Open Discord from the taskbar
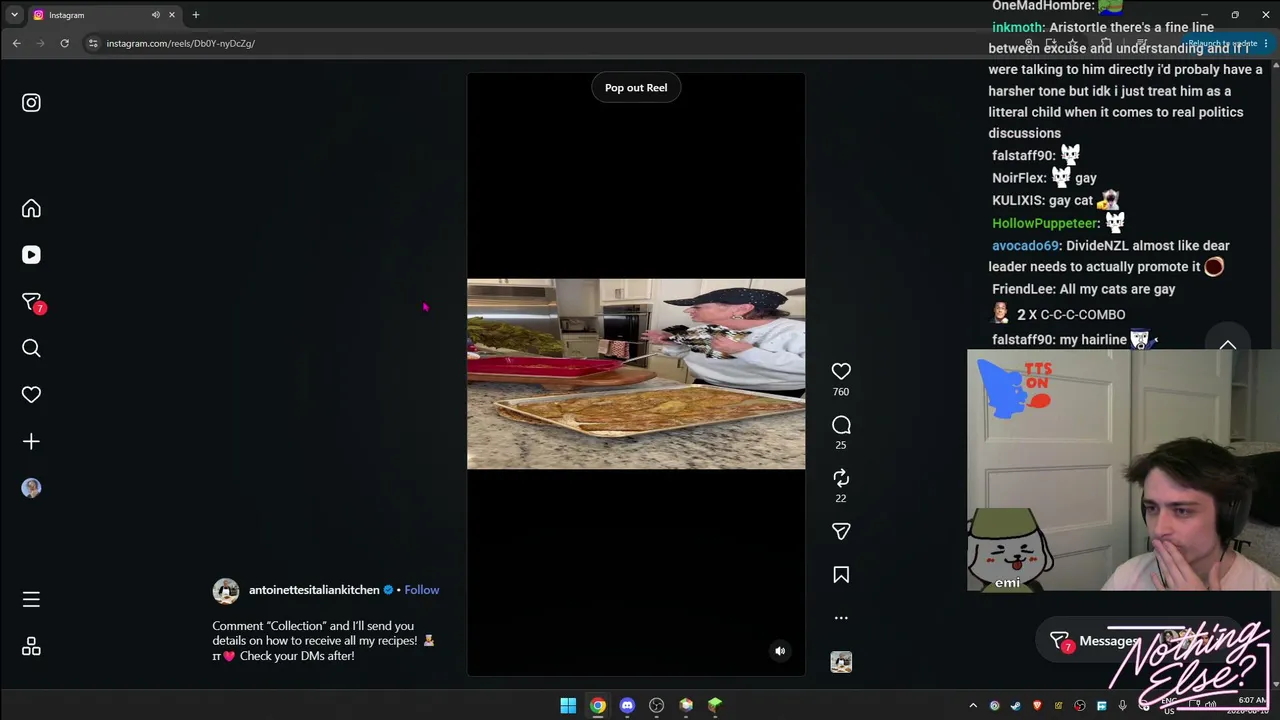The height and width of the screenshot is (720, 1280). pos(627,705)
